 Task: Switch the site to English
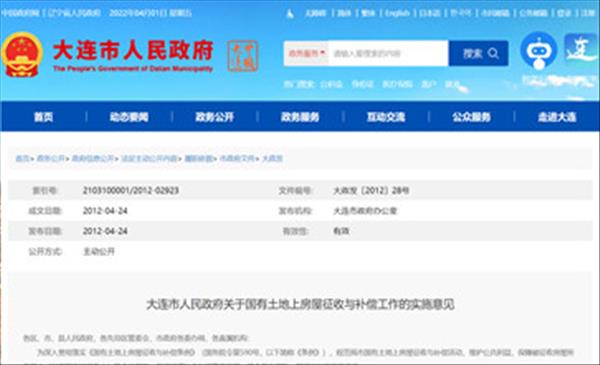[x=397, y=13]
